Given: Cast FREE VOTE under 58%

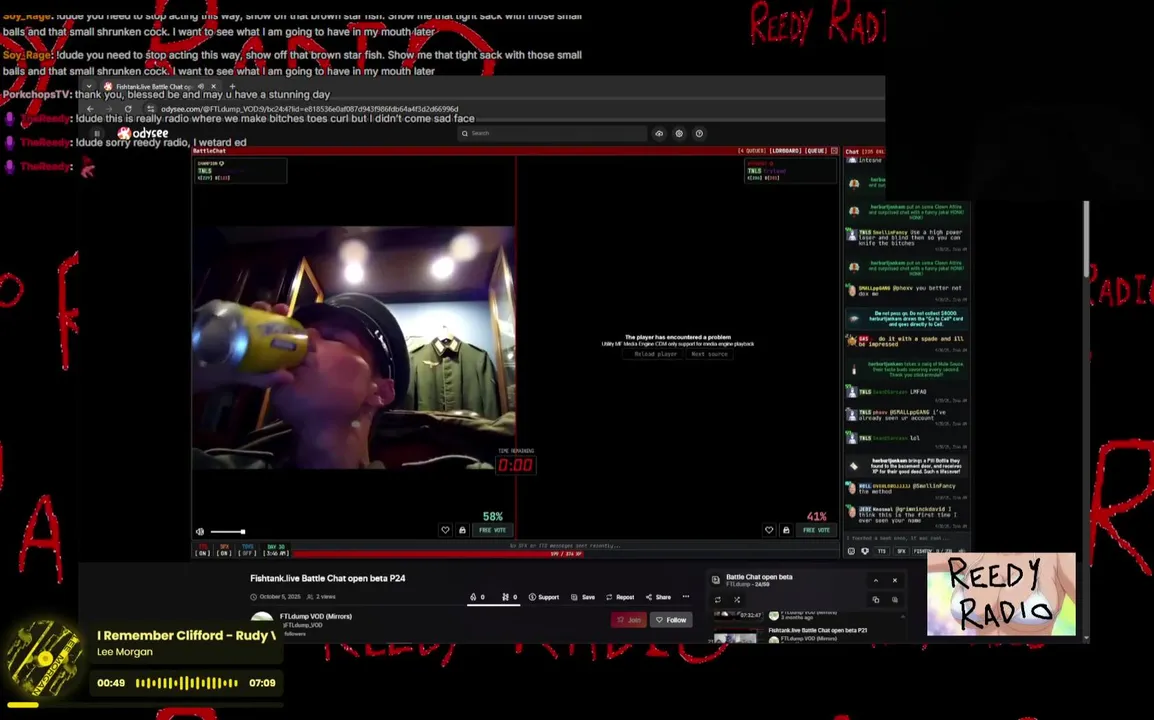Looking at the screenshot, I should click(492, 530).
